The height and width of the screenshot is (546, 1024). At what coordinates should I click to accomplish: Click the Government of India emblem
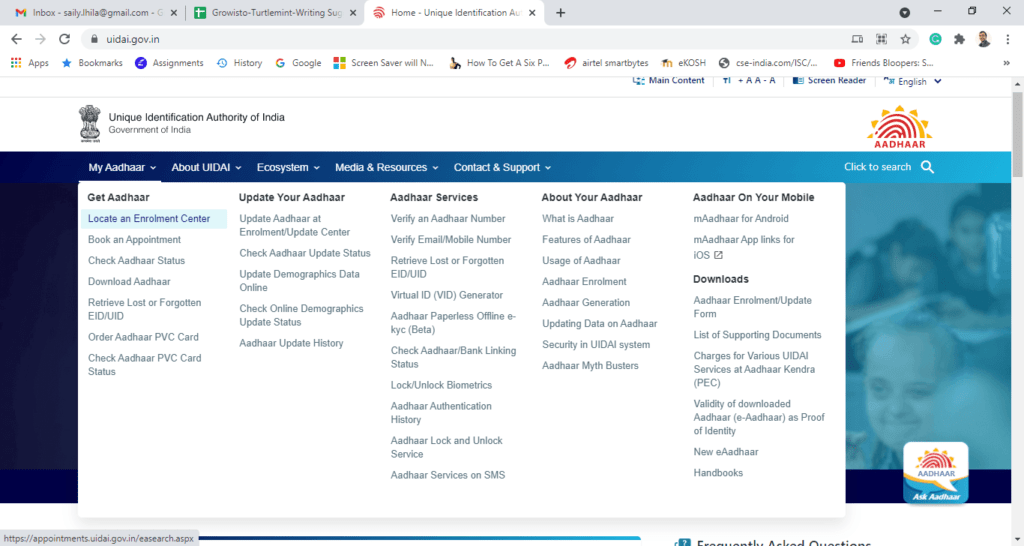click(91, 124)
